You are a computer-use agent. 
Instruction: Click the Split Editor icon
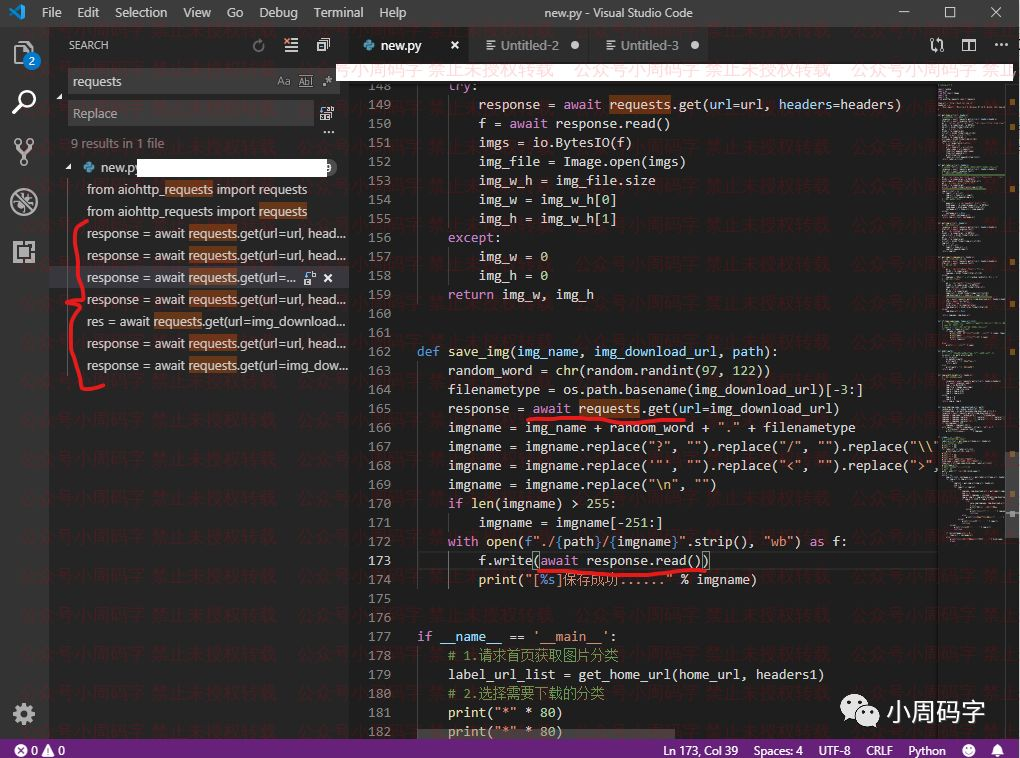tap(968, 45)
